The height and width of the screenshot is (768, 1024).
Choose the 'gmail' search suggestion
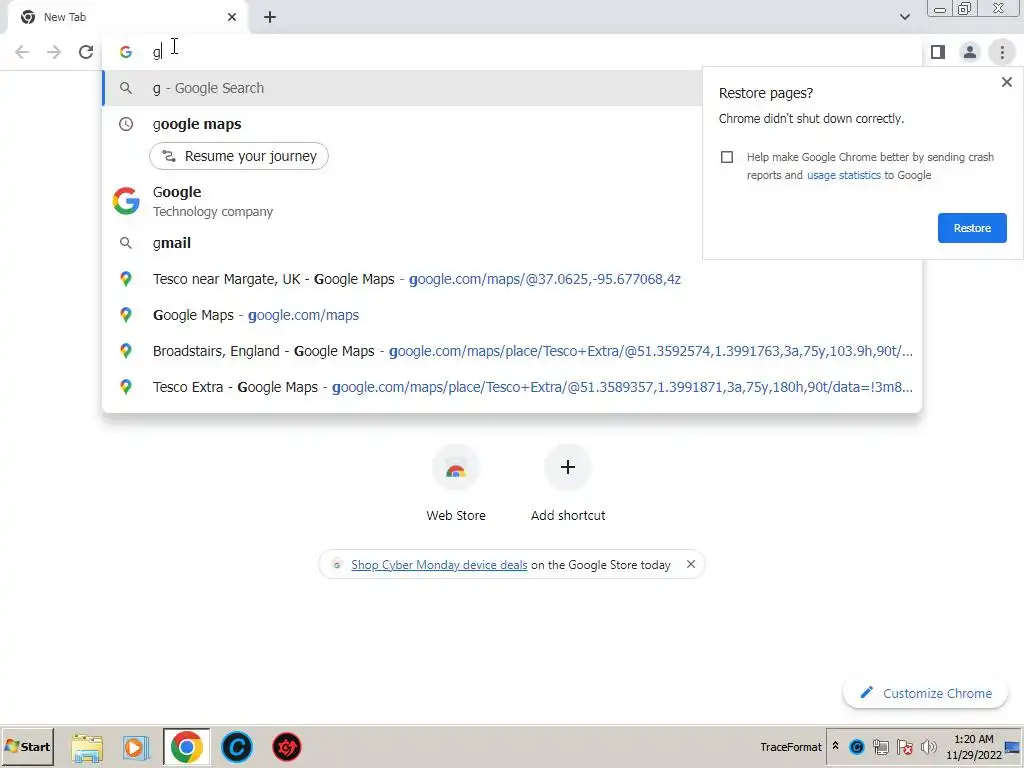coord(403,243)
